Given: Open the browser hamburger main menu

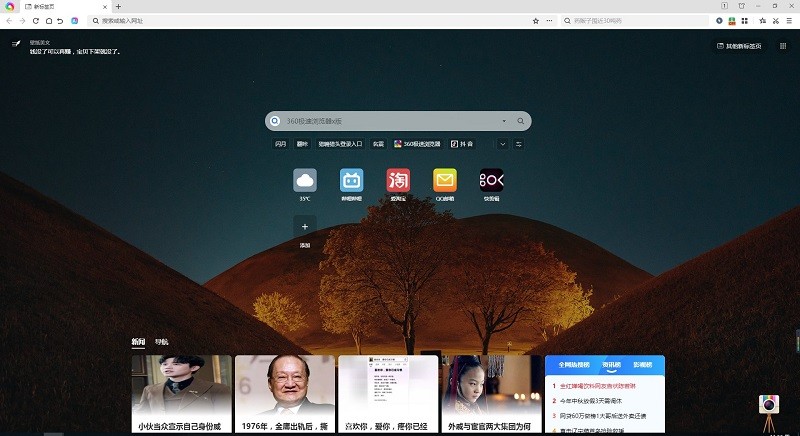Looking at the screenshot, I should (790, 21).
